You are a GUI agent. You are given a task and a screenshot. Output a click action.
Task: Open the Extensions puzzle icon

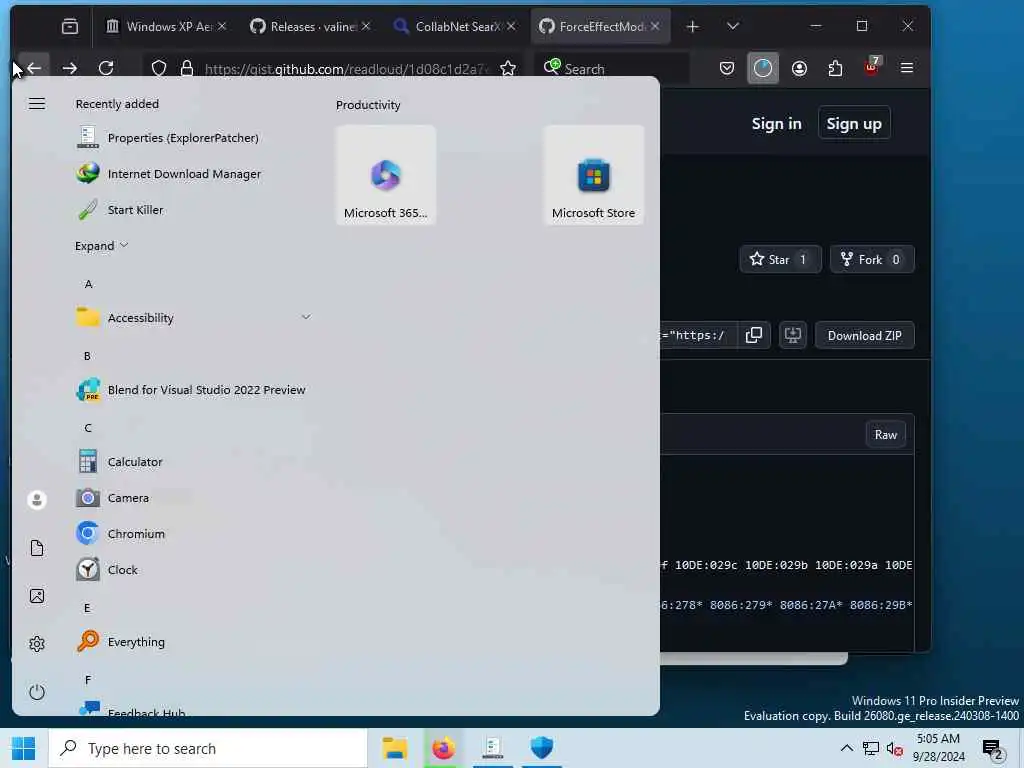[x=835, y=68]
